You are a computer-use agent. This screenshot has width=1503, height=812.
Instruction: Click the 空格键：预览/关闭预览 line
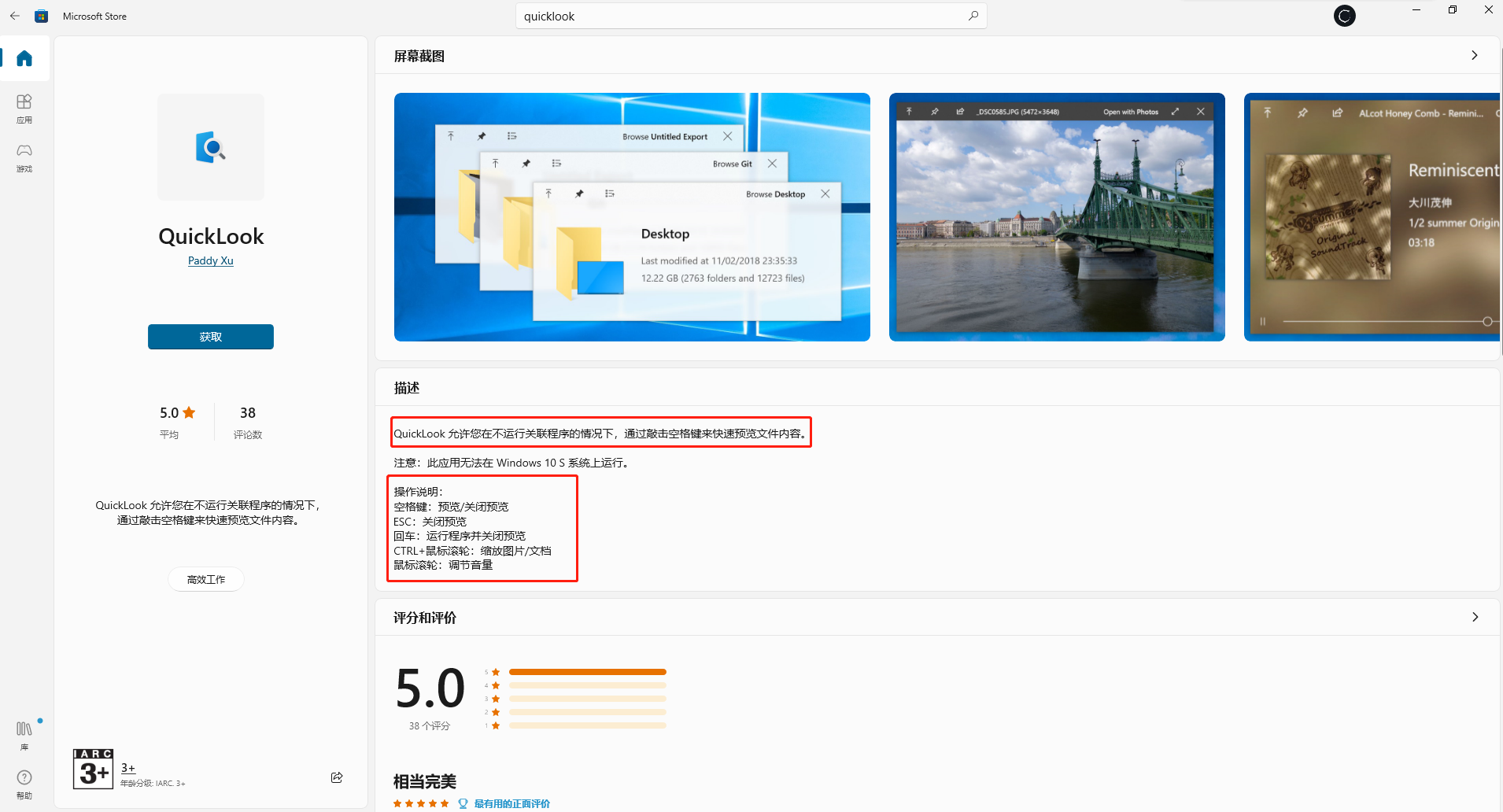tap(452, 507)
